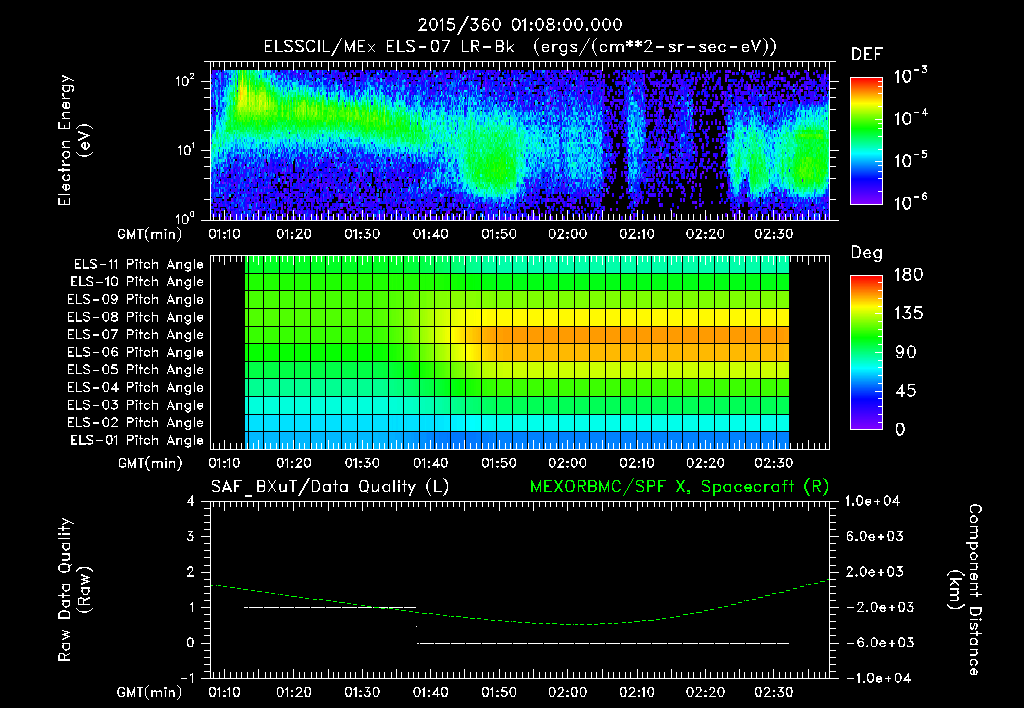Click the 2.0e+03 right axis value
1024x708 pixels.
click(876, 571)
